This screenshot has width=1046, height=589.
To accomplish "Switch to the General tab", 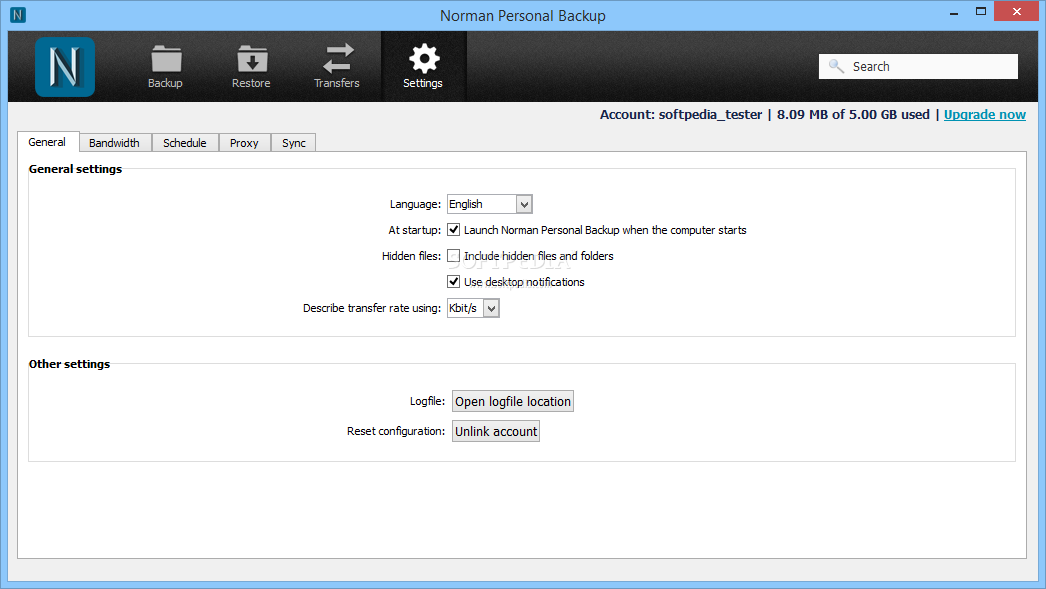I will coord(47,142).
